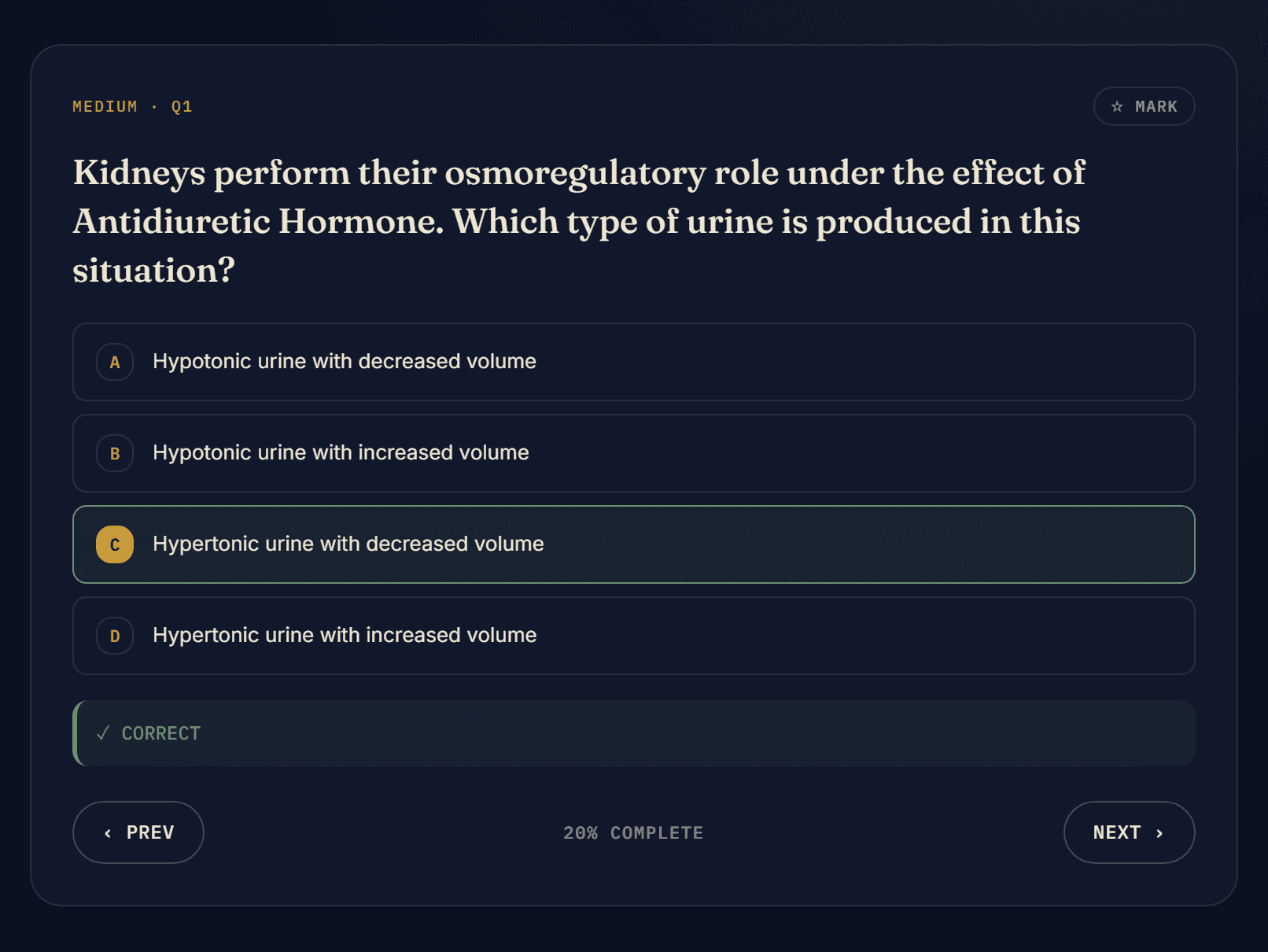The height and width of the screenshot is (952, 1268).
Task: Click the highlighted C answer badge
Action: (115, 544)
